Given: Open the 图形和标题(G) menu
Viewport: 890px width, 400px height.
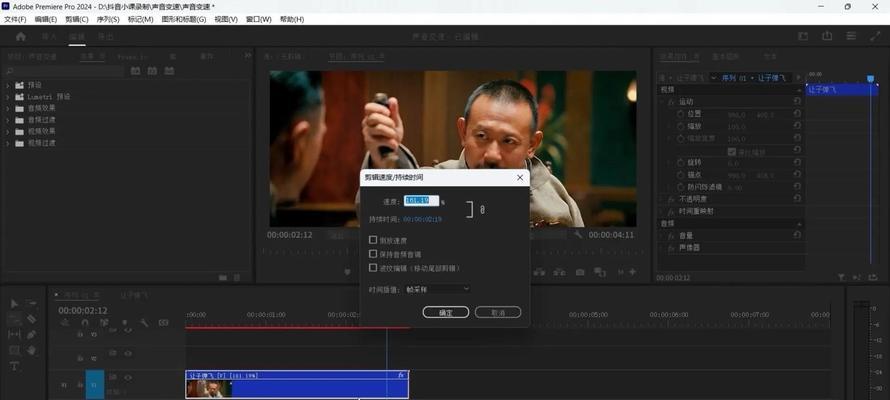Looking at the screenshot, I should 184,19.
